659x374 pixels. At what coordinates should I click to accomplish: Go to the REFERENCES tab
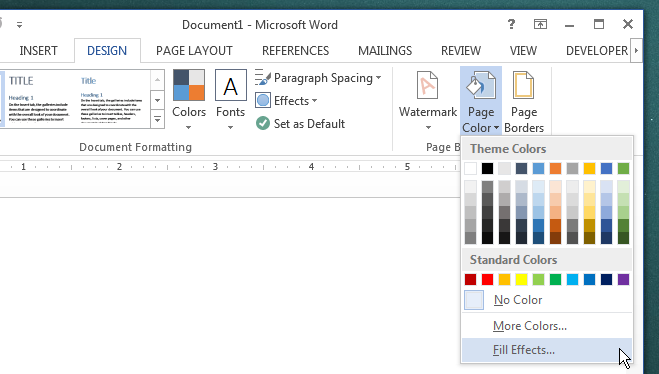pos(295,50)
